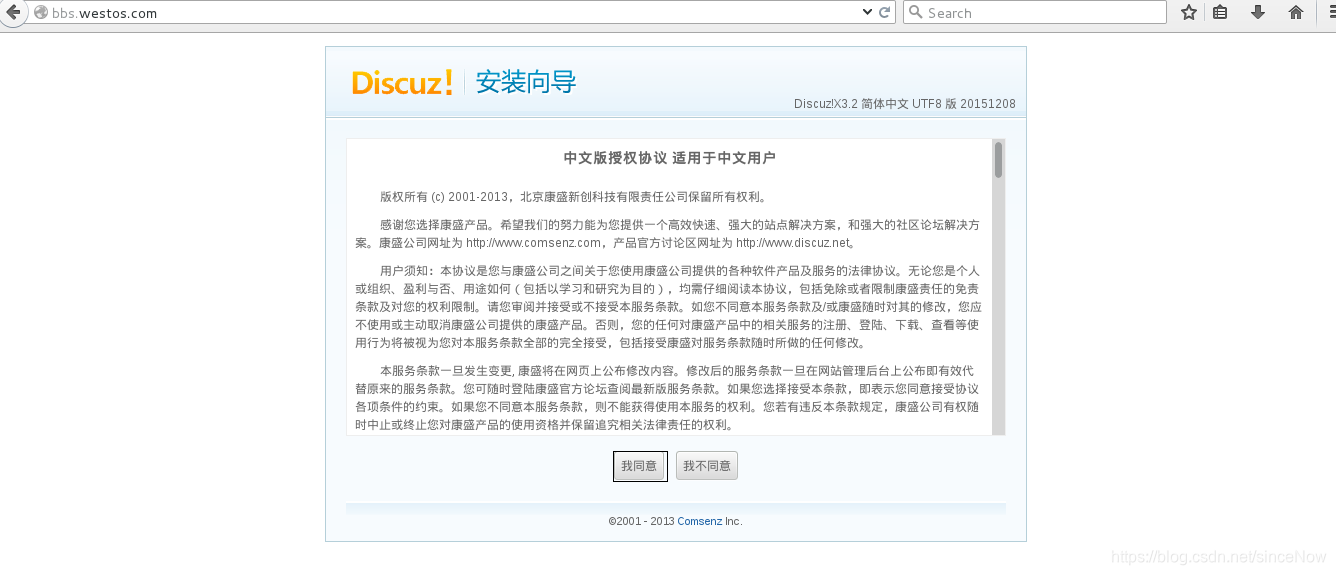The image size is (1336, 575).
Task: Bookmark this page with the star icon
Action: (1188, 12)
